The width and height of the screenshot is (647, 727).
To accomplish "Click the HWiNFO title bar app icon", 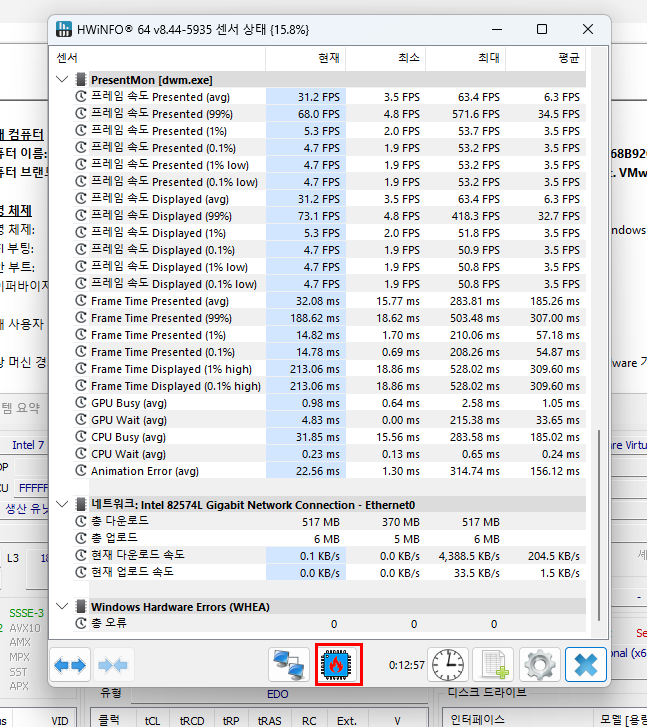I will 64,29.
